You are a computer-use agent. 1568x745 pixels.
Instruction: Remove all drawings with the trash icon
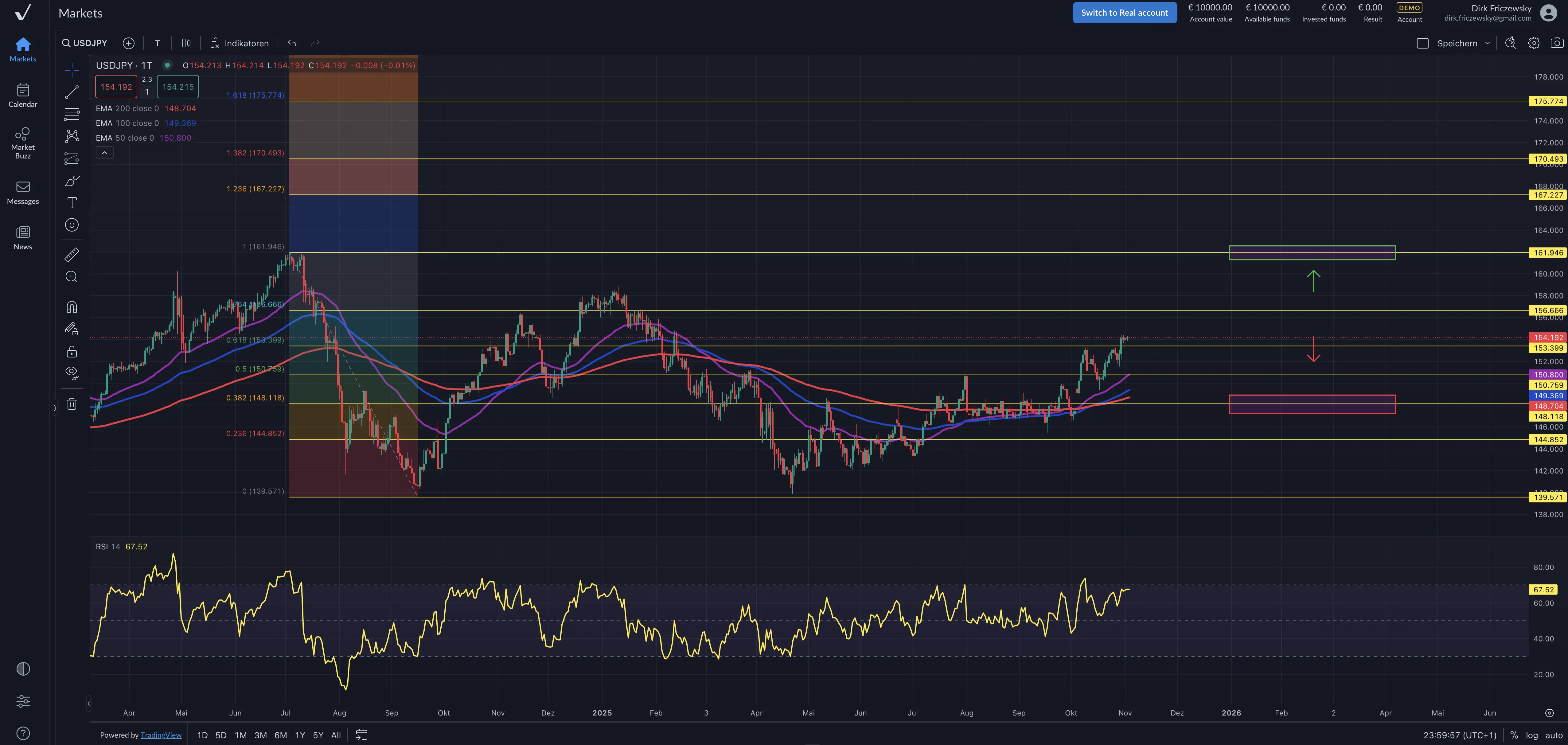(x=71, y=404)
